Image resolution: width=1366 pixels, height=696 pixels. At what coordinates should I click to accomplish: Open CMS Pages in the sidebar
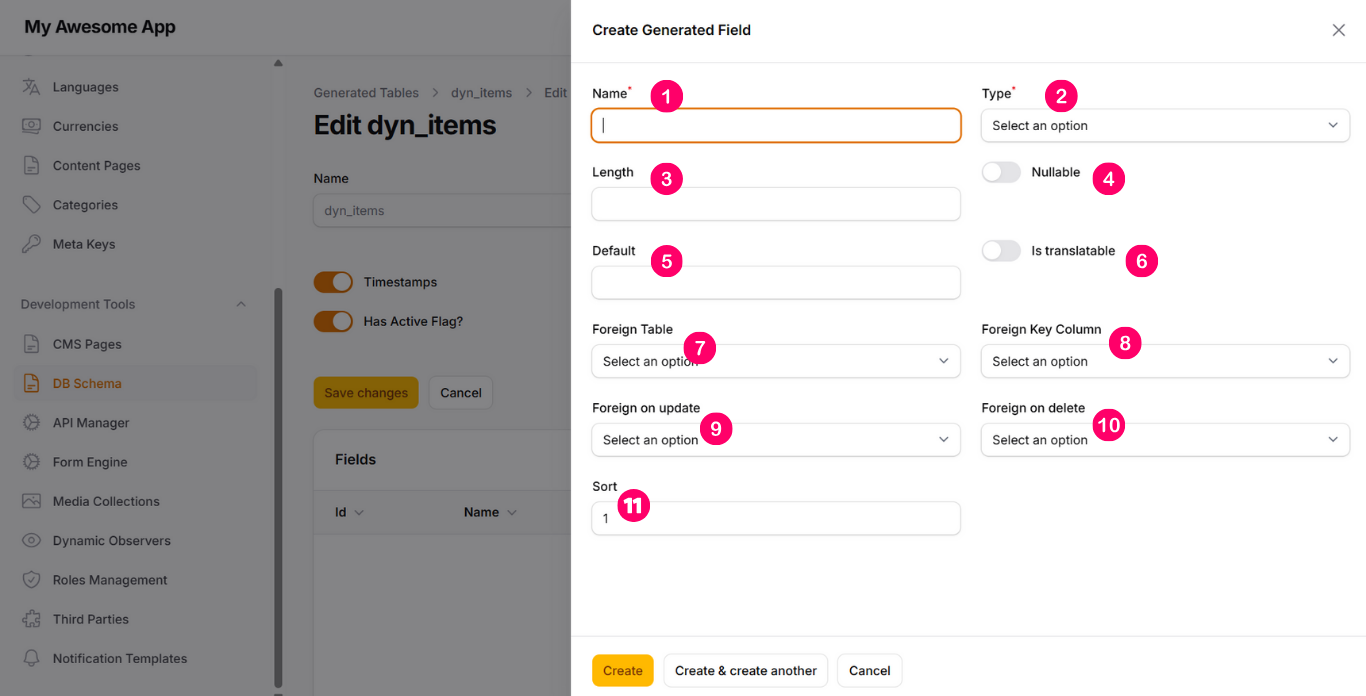coord(87,344)
